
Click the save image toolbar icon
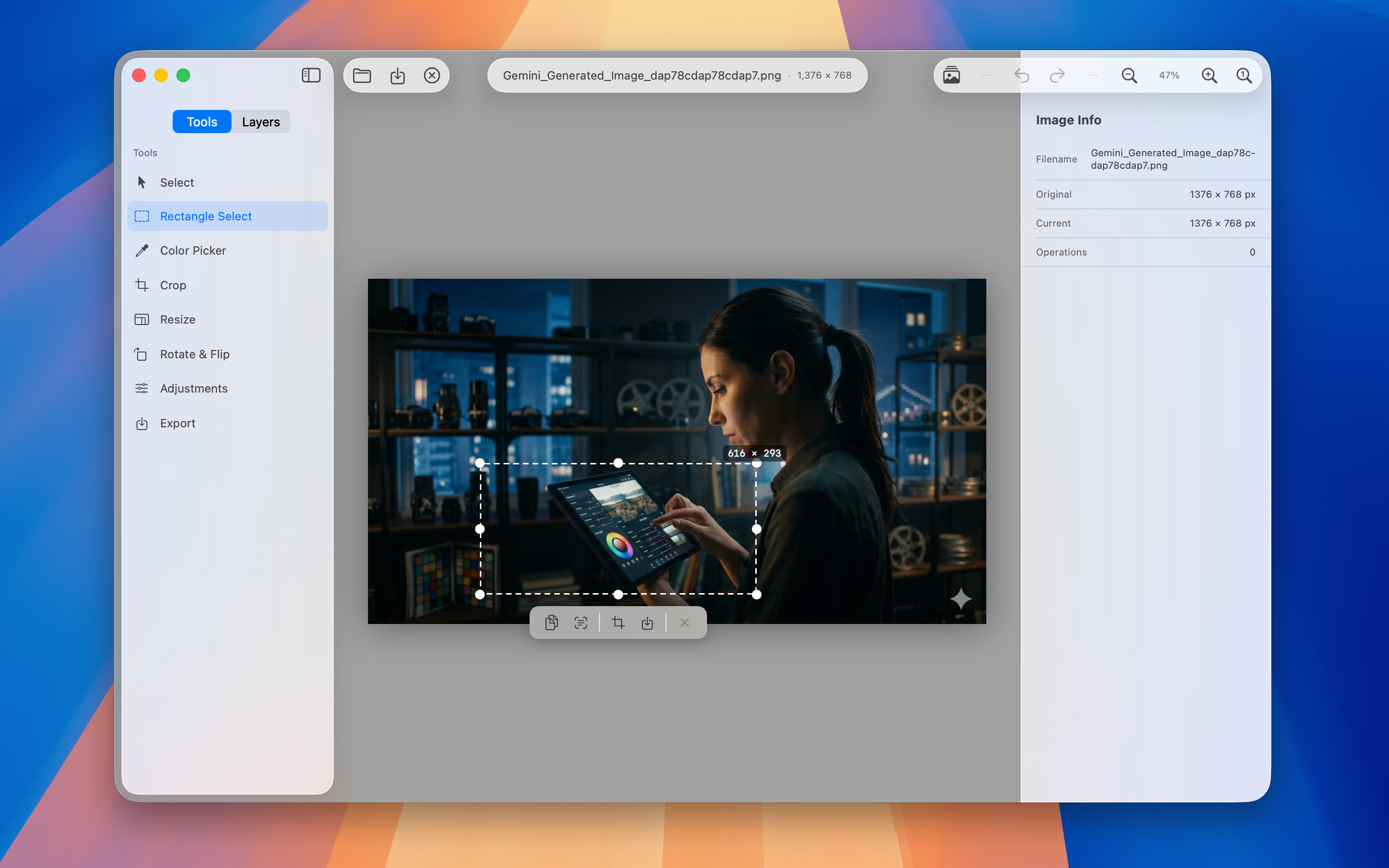click(x=397, y=75)
